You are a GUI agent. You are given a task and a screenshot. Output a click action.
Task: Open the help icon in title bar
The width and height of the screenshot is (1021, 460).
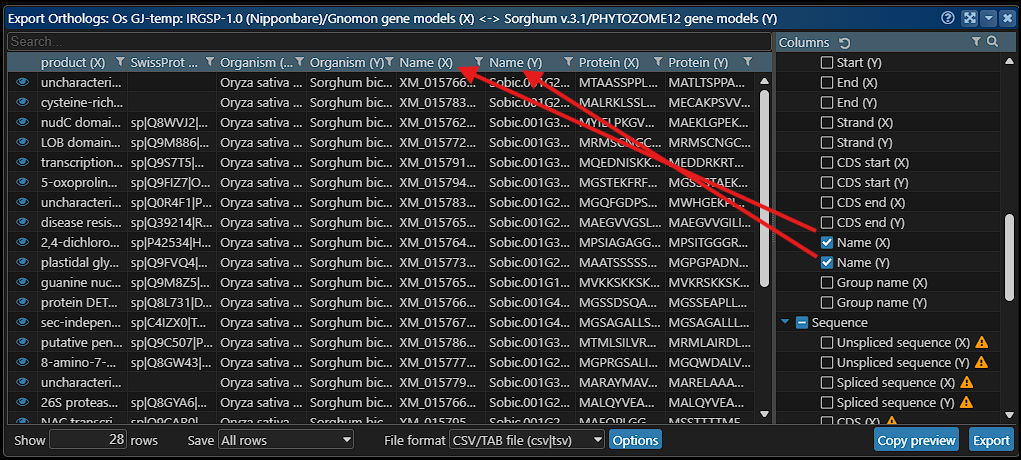pos(948,18)
